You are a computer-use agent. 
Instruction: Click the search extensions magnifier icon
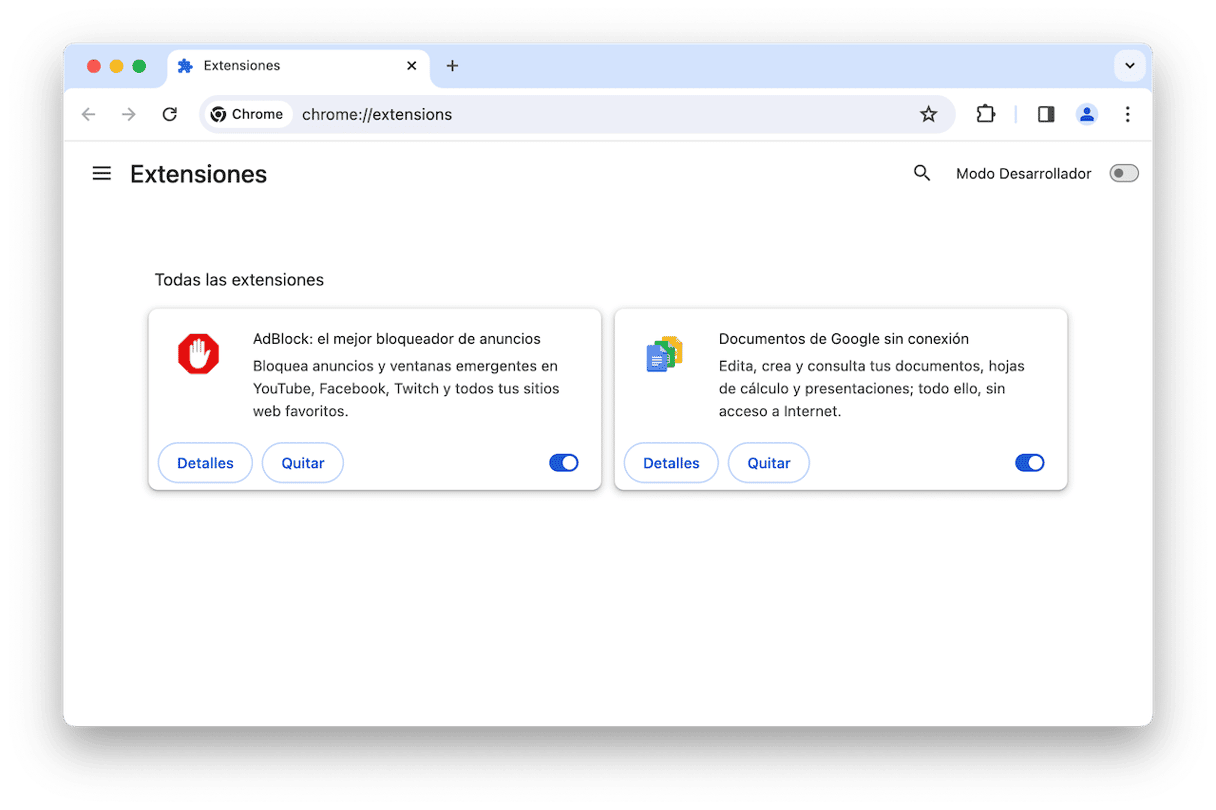click(x=922, y=174)
